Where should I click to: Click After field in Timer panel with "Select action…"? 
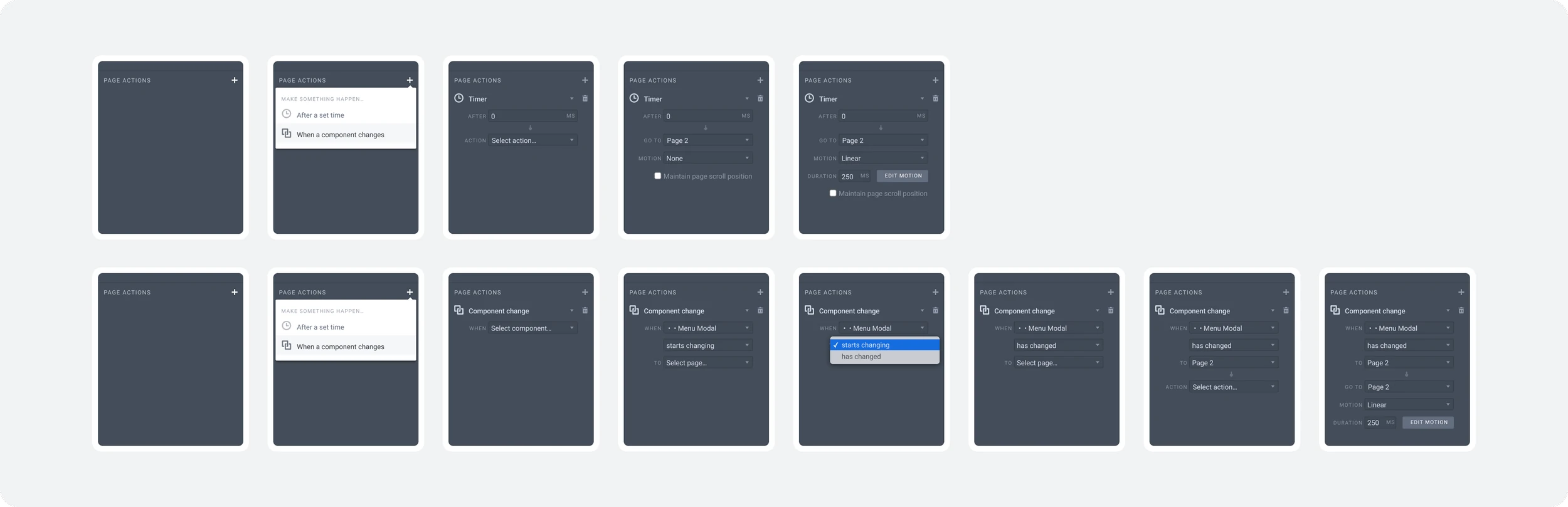pyautogui.click(x=533, y=116)
